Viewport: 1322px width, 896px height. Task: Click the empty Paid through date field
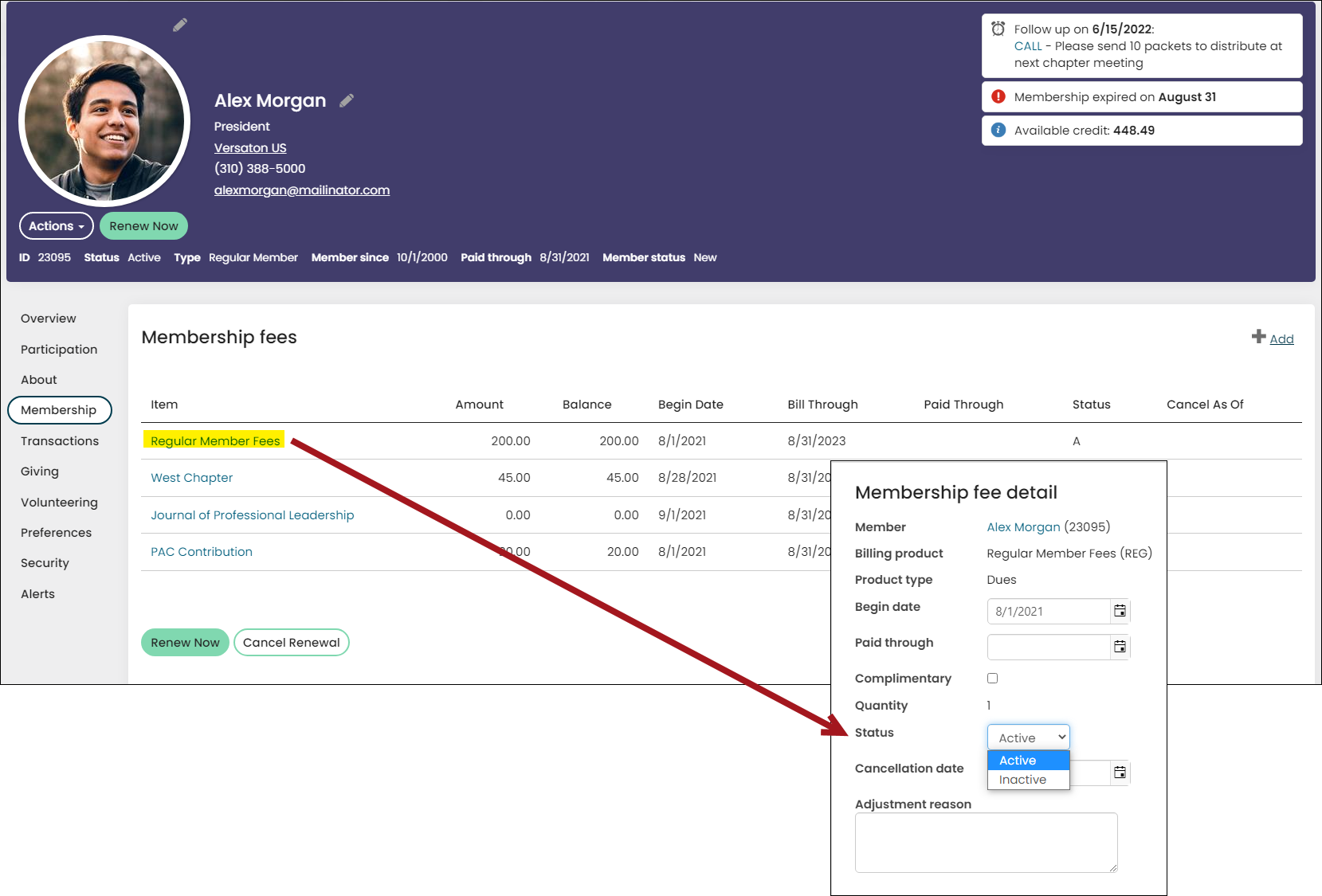pos(1049,648)
